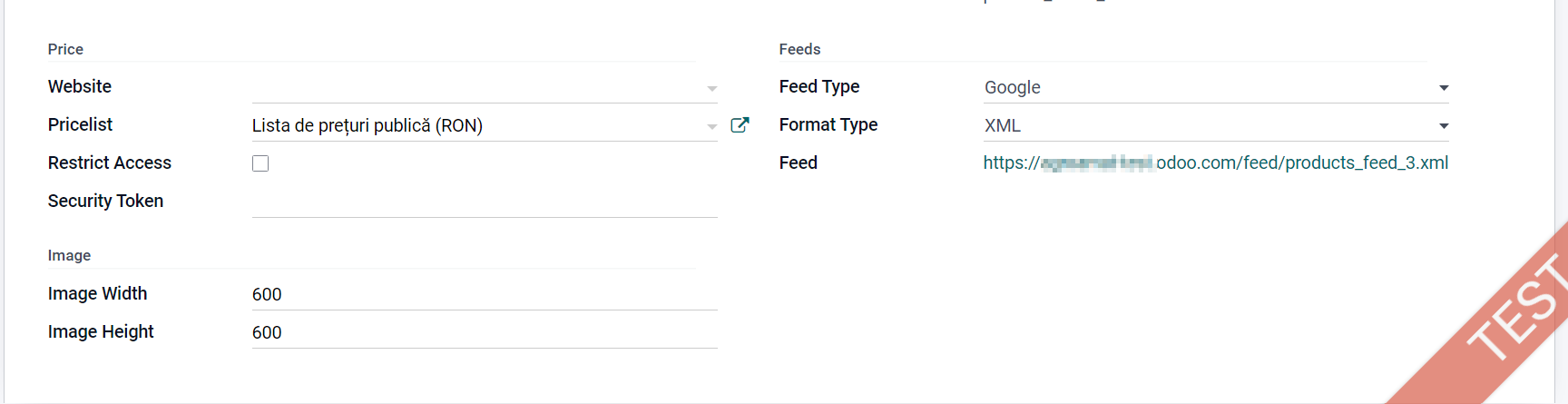
Task: Click the Website field label
Action: click(80, 86)
